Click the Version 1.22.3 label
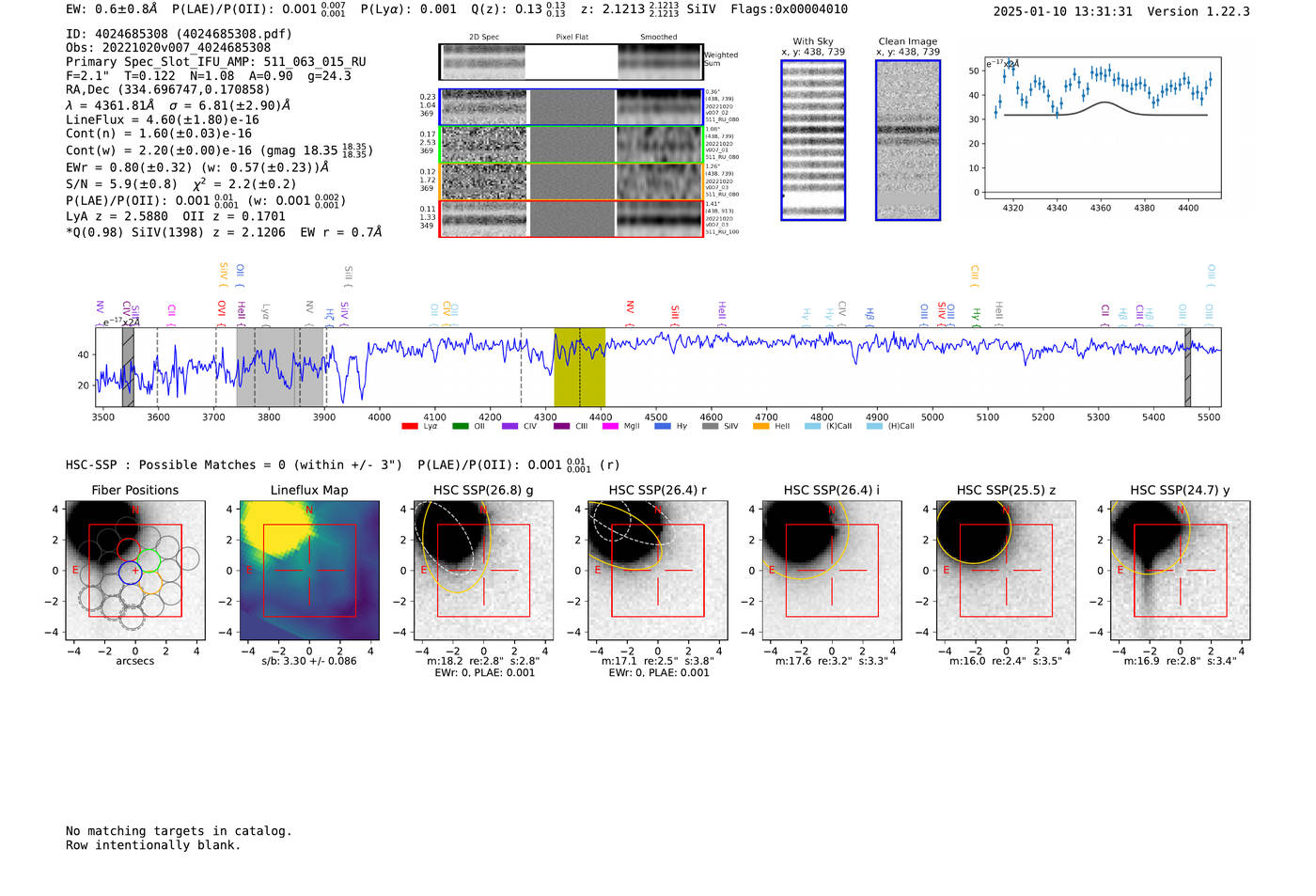The height and width of the screenshot is (896, 1316). 1198,12
